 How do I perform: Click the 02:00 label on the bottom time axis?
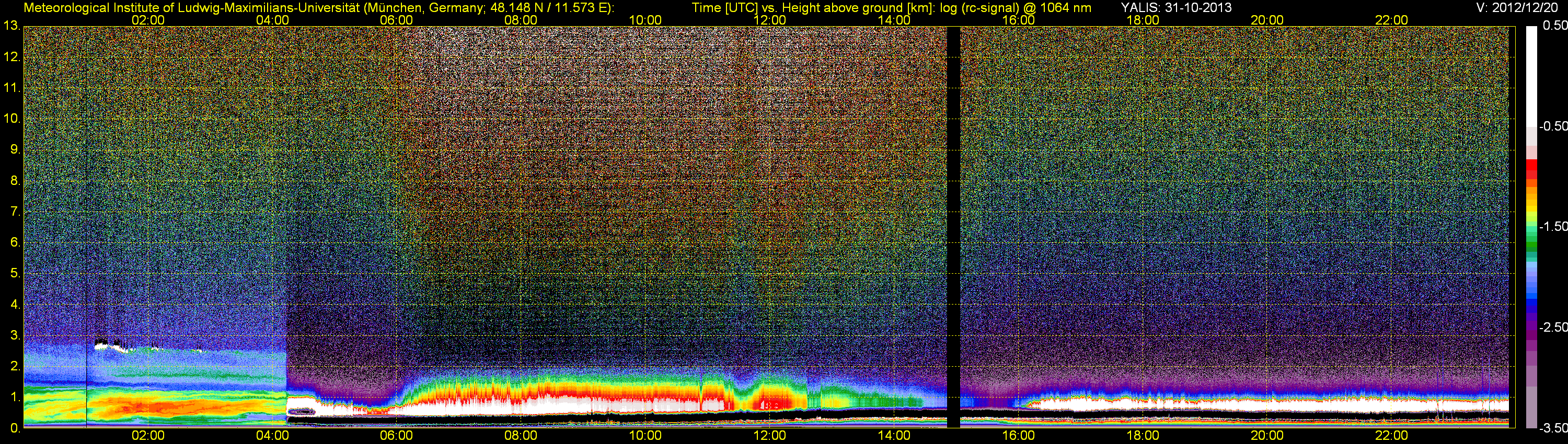tap(148, 436)
